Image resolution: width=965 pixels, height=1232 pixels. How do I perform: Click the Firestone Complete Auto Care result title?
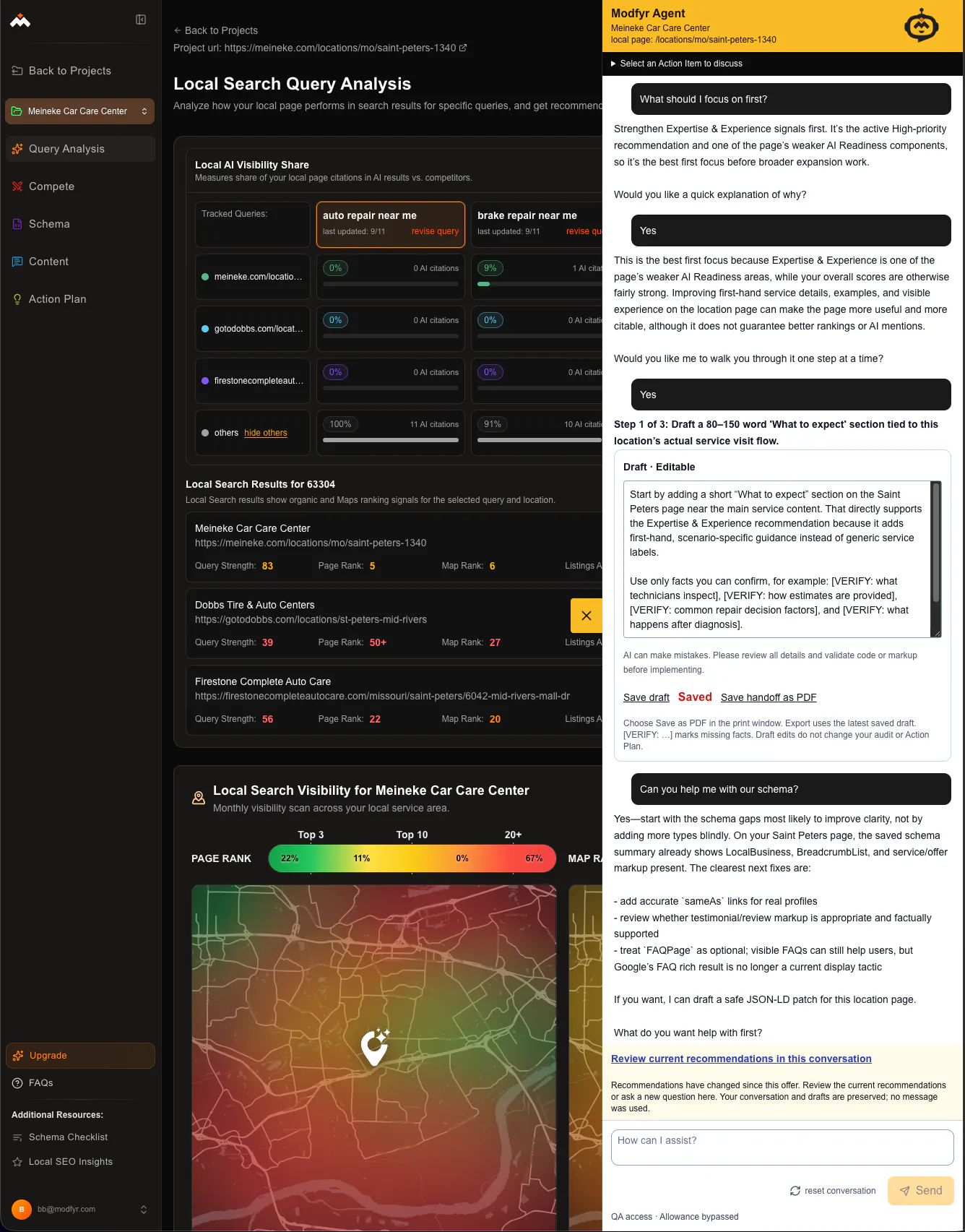click(263, 681)
